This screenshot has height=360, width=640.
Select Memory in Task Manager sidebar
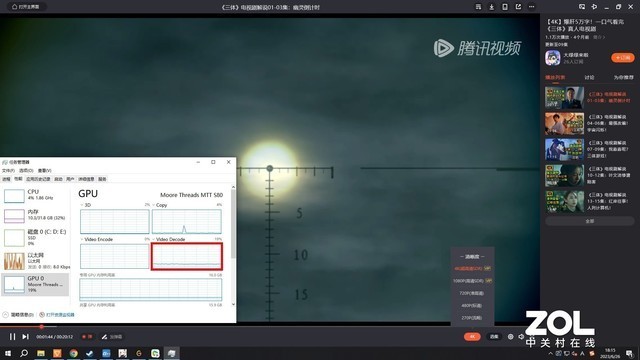coord(35,215)
